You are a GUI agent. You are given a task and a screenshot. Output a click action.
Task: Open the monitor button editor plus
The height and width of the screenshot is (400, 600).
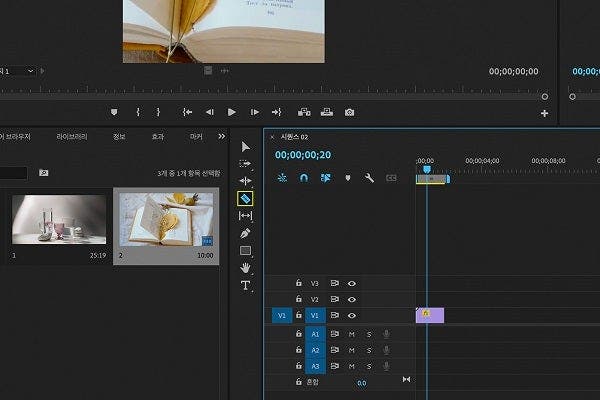(545, 113)
